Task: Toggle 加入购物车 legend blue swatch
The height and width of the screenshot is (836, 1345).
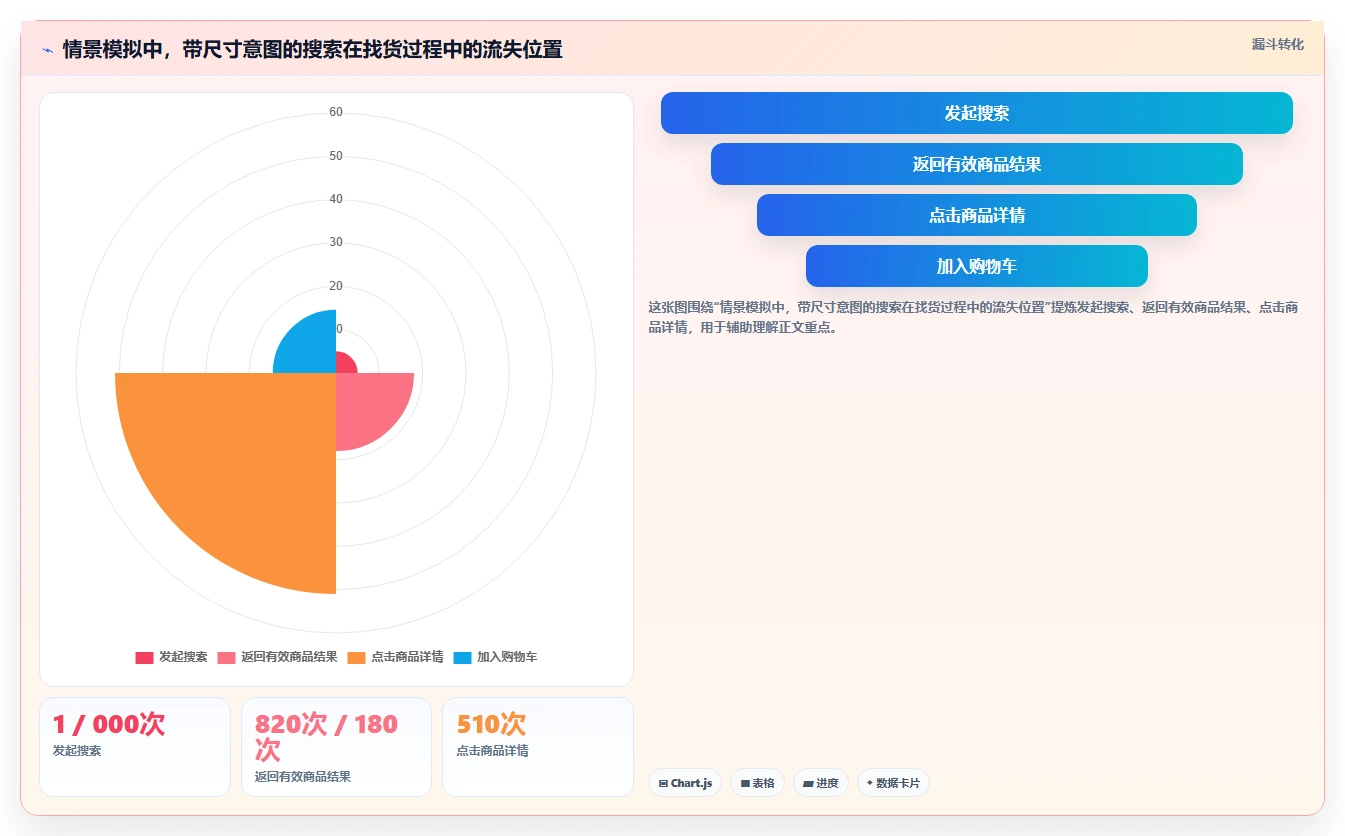Action: [462, 657]
